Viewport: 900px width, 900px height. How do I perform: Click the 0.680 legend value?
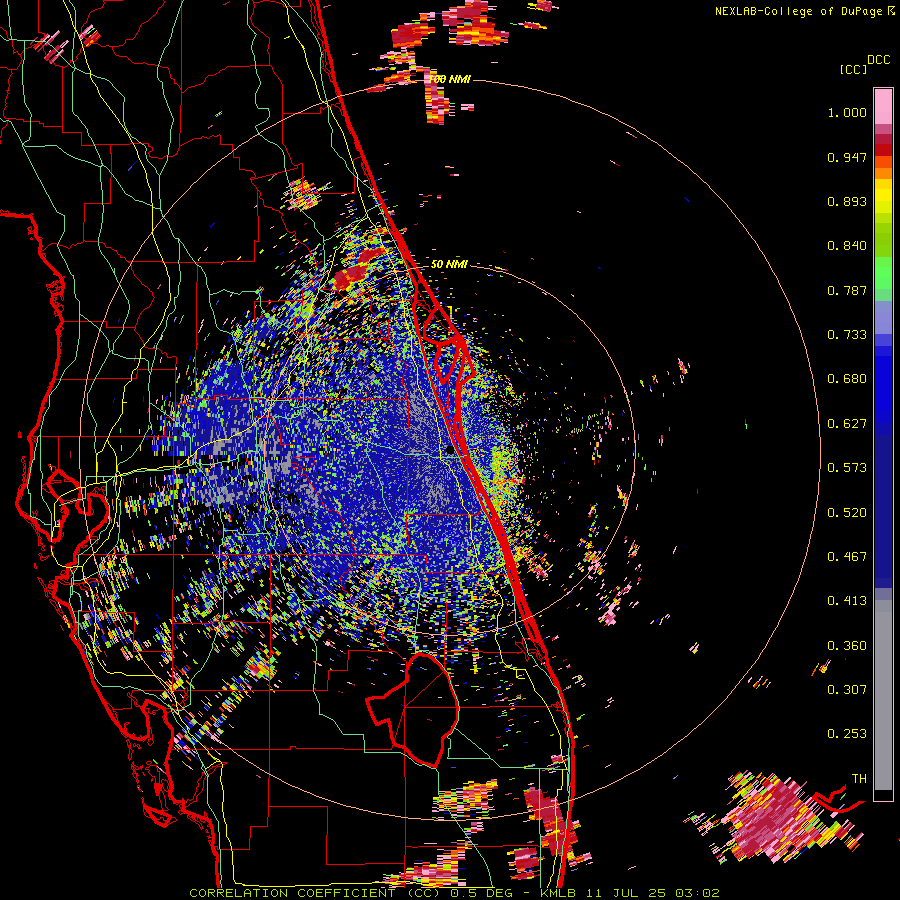coord(847,379)
